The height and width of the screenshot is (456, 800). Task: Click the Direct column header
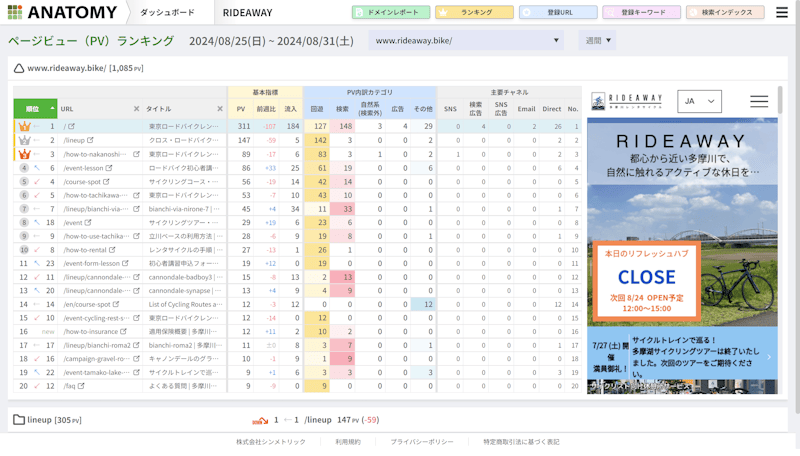click(x=552, y=109)
